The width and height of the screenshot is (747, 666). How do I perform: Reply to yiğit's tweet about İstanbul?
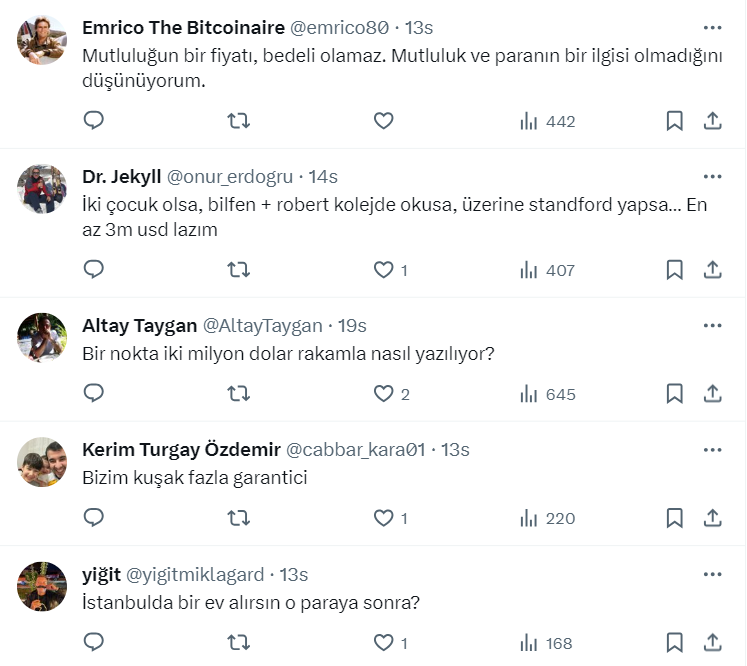(93, 642)
